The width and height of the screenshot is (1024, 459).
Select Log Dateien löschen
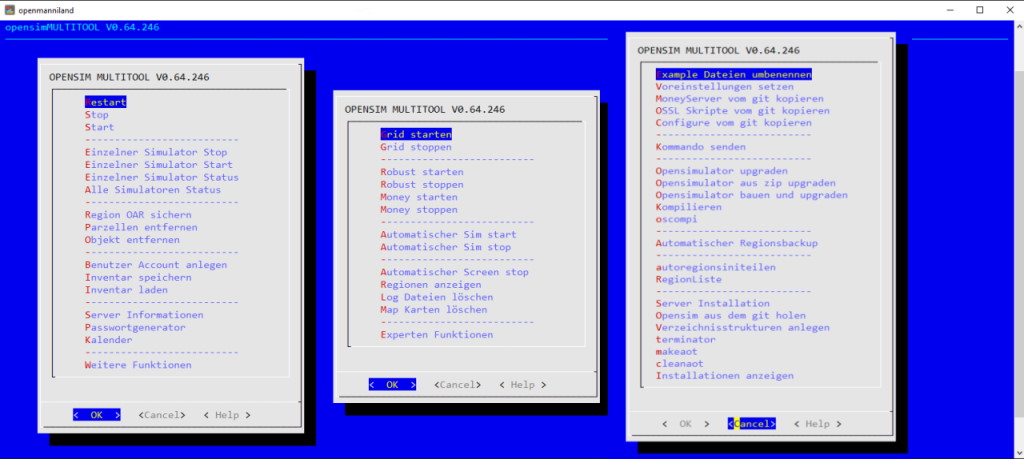436,297
